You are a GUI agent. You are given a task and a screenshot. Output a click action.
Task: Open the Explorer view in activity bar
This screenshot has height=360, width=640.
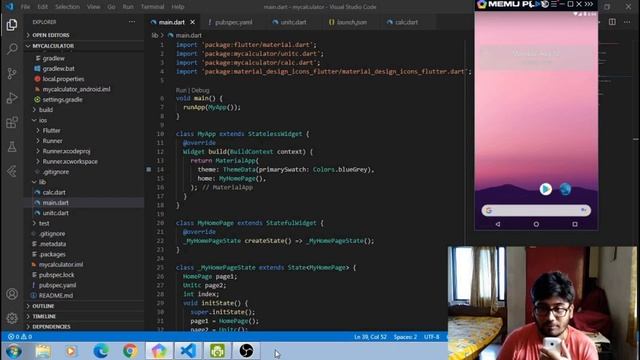point(12,25)
